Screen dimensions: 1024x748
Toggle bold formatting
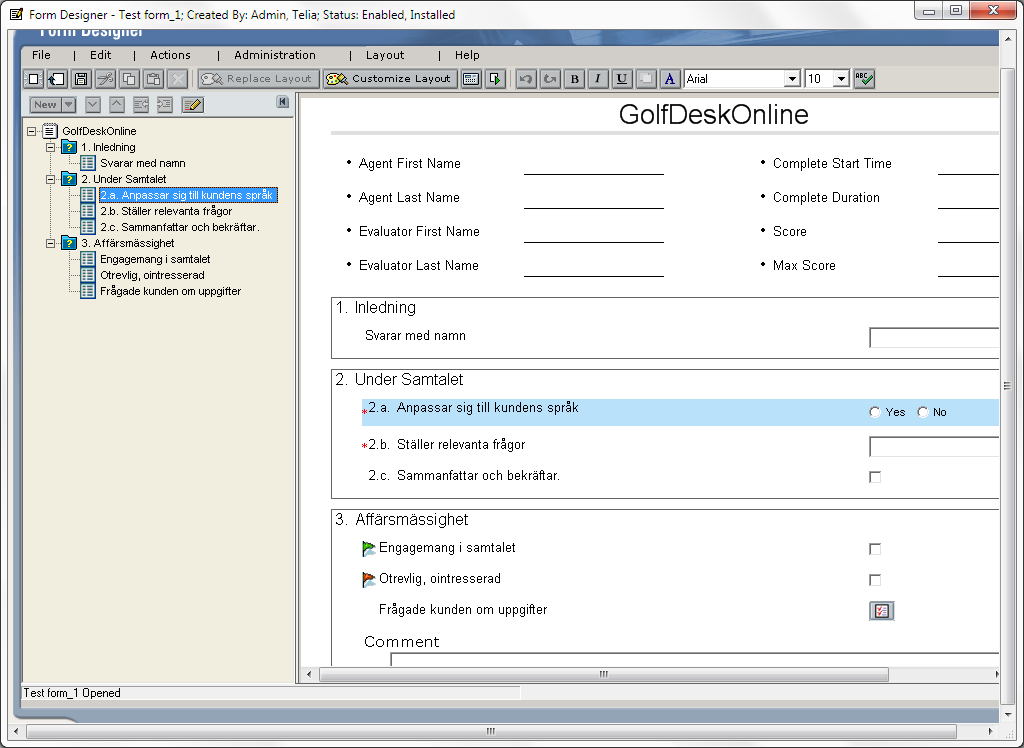coord(574,79)
